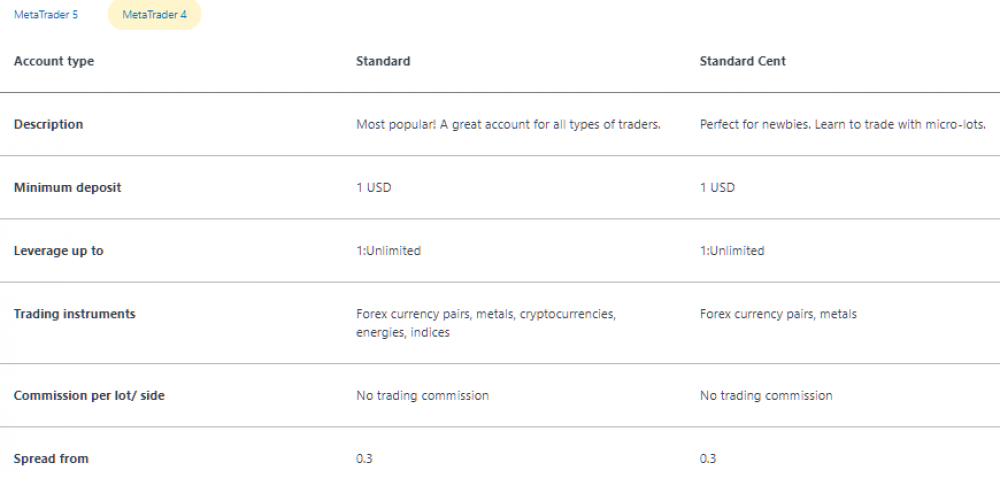Click the Spread from row label
The width and height of the screenshot is (1000, 478).
pyautogui.click(x=51, y=458)
